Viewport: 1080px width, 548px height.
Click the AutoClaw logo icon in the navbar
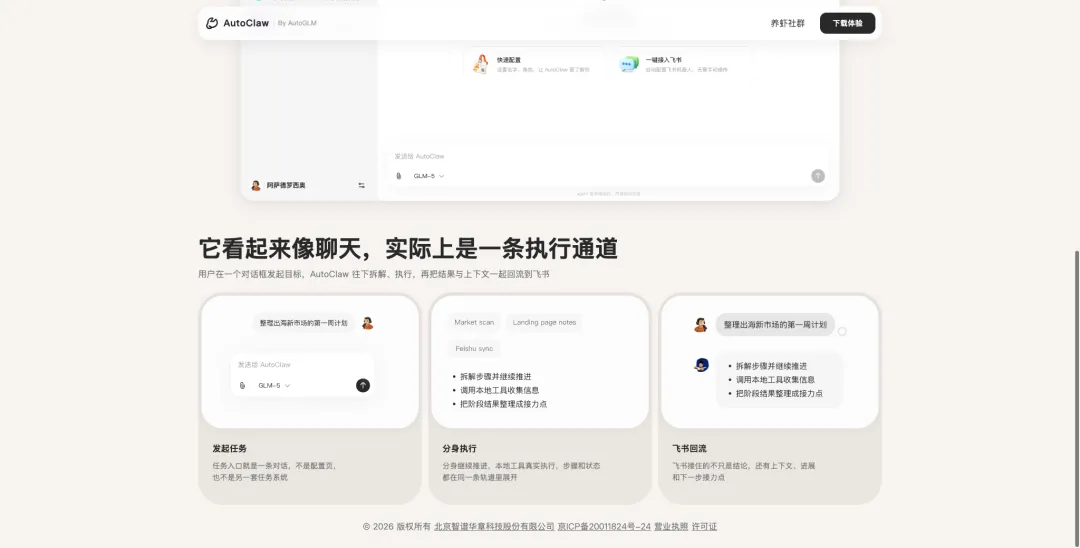[212, 23]
